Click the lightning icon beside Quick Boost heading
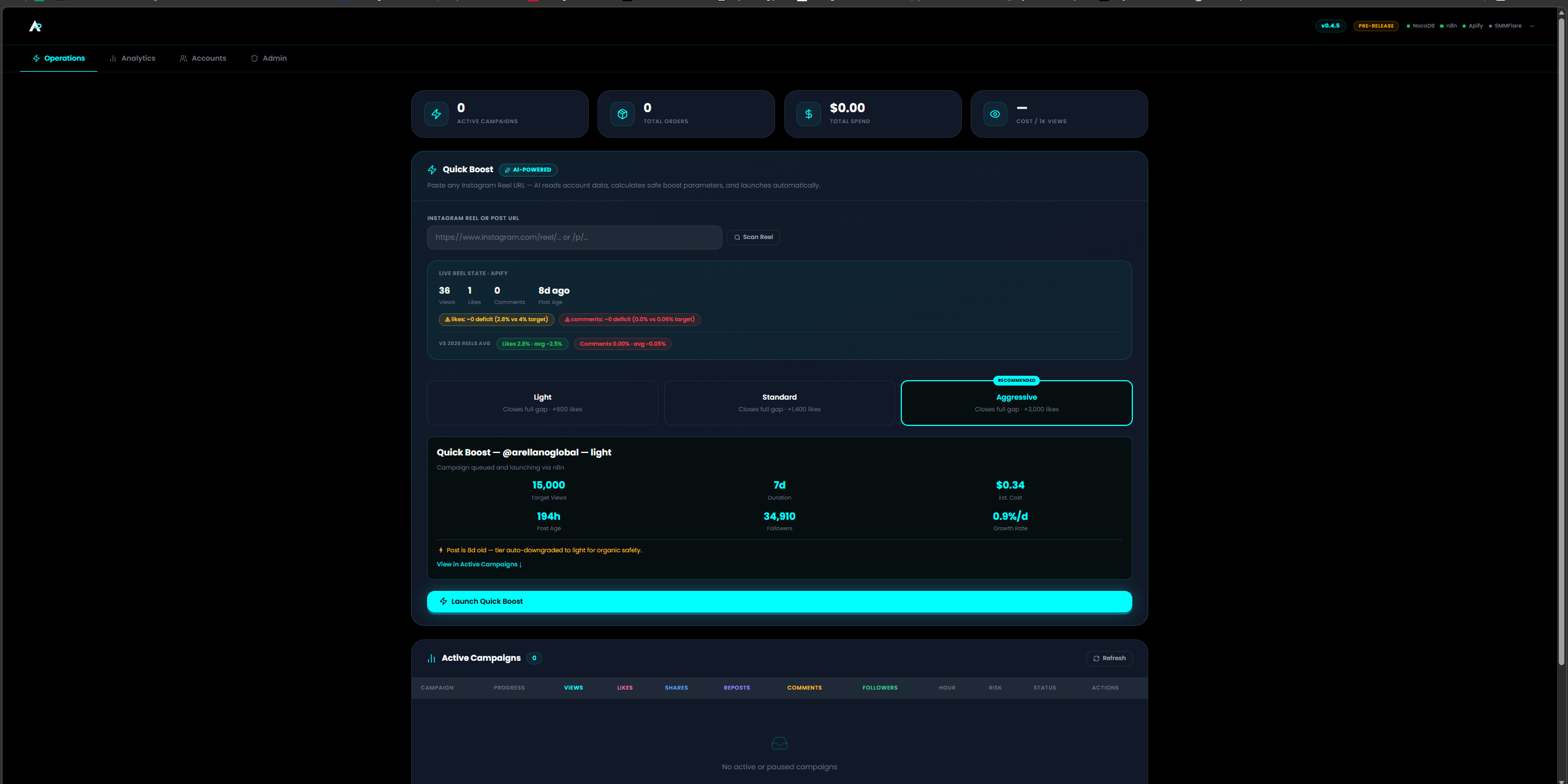This screenshot has height=784, width=1568. (432, 170)
